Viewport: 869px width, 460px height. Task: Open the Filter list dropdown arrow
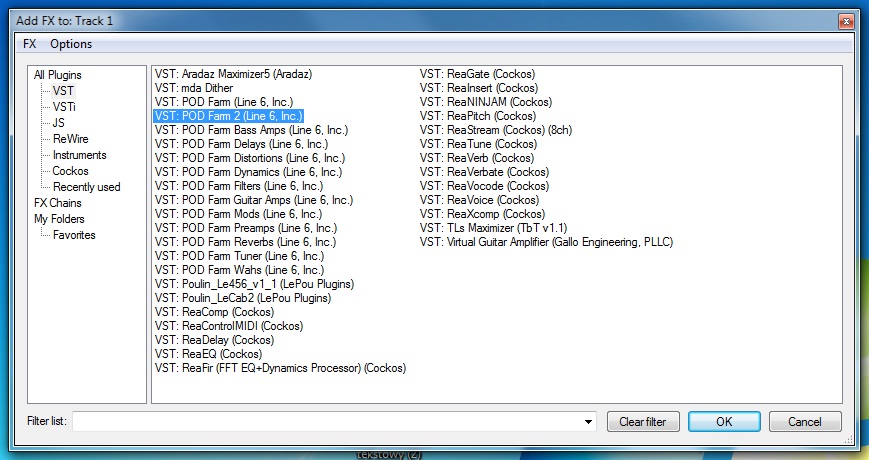pos(588,422)
